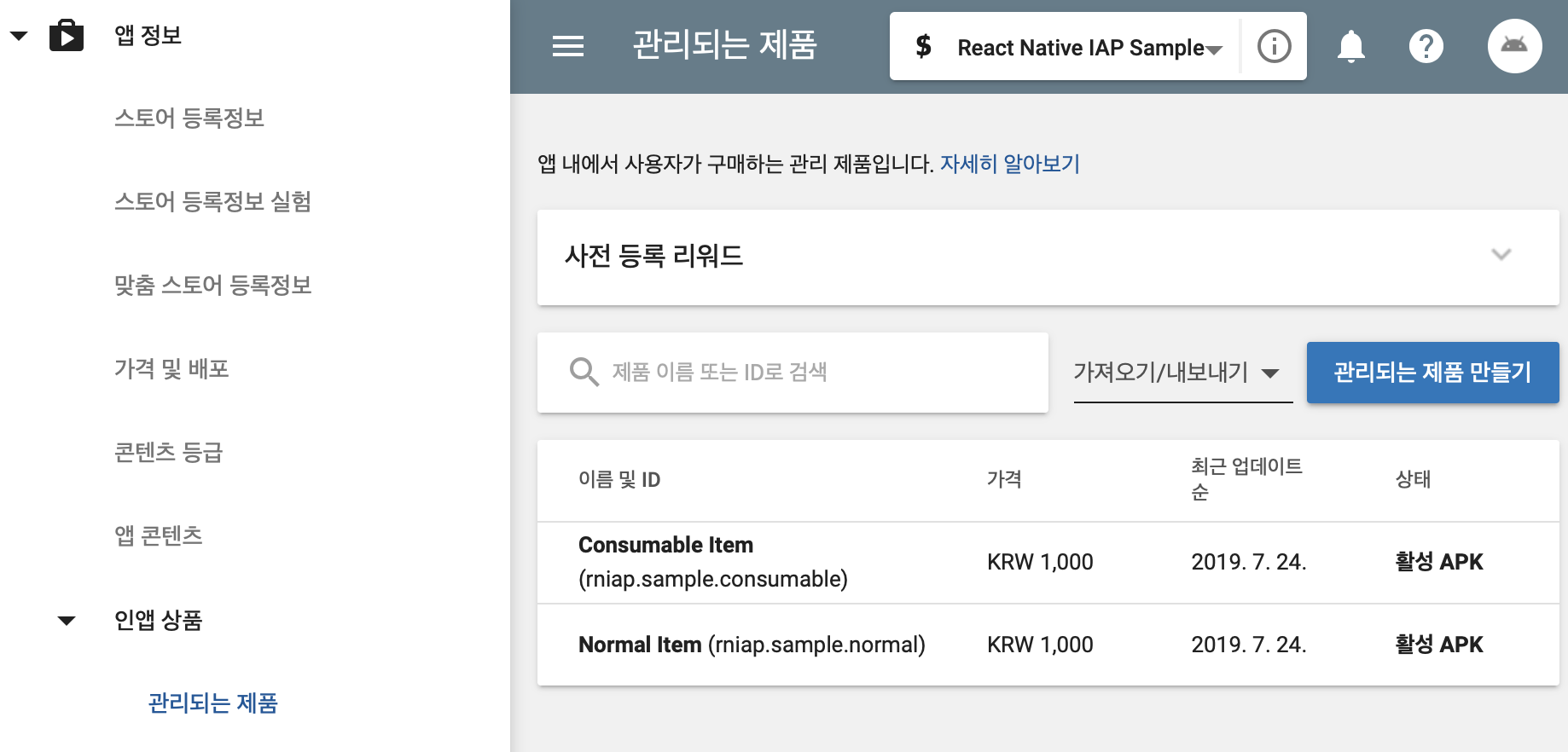The width and height of the screenshot is (1568, 752).
Task: Focus the product name or ID search field
Action: coord(793,373)
